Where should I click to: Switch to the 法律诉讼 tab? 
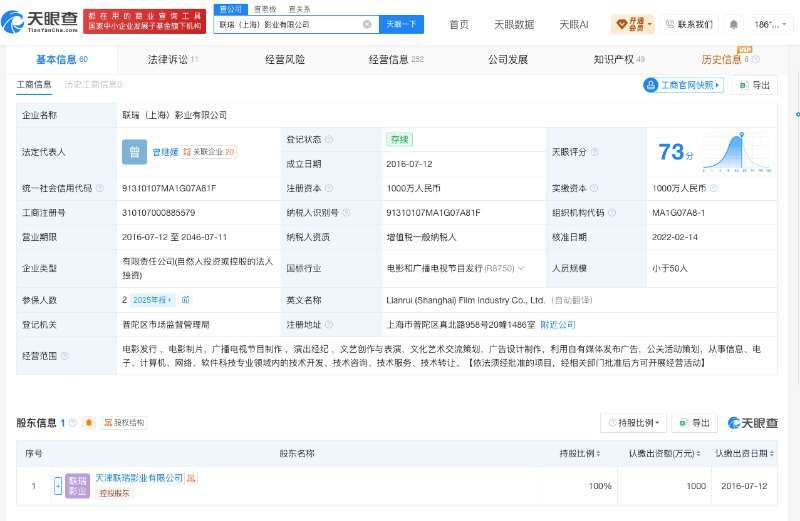pyautogui.click(x=172, y=60)
